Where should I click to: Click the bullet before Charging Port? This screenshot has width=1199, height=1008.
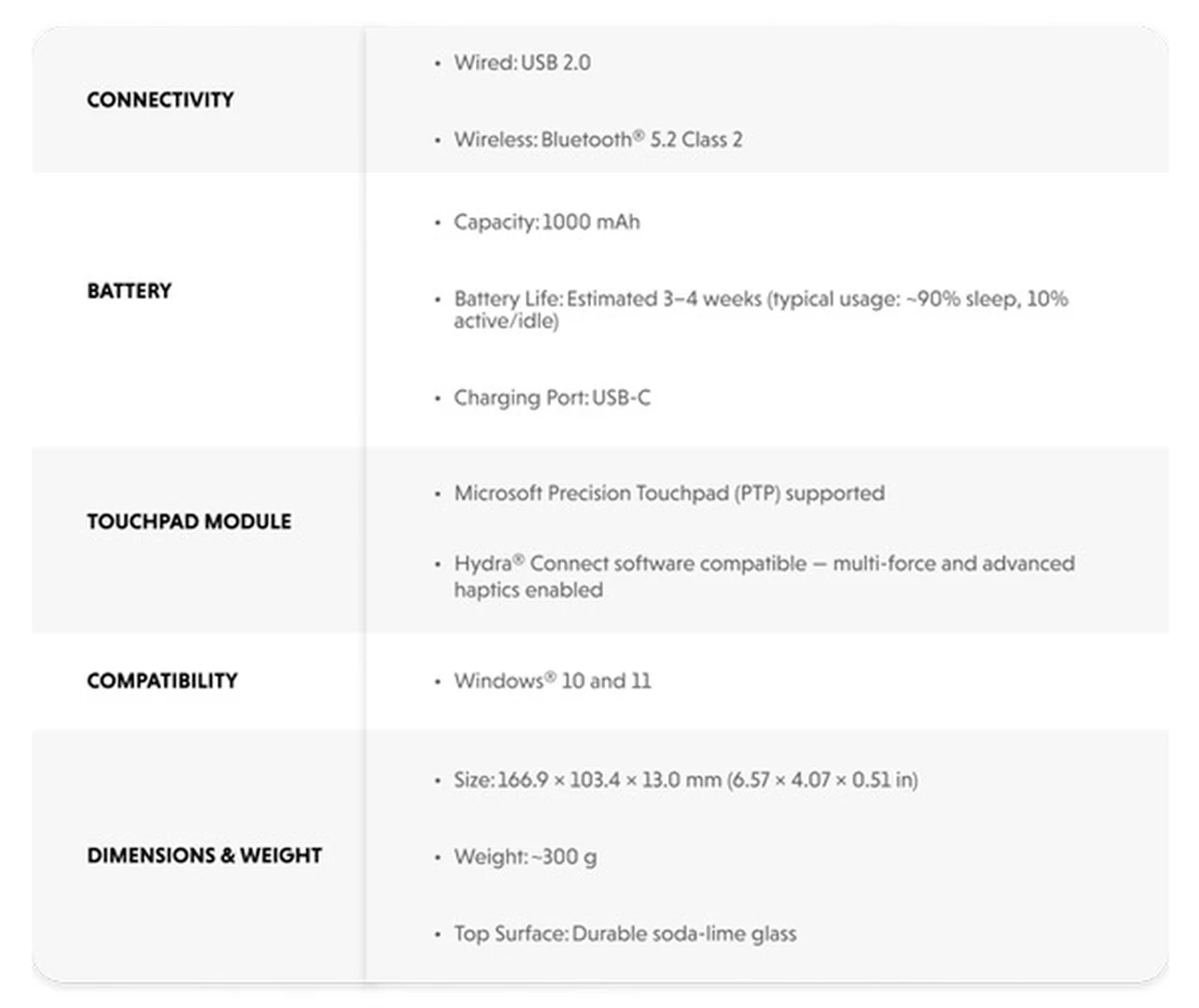pyautogui.click(x=437, y=398)
